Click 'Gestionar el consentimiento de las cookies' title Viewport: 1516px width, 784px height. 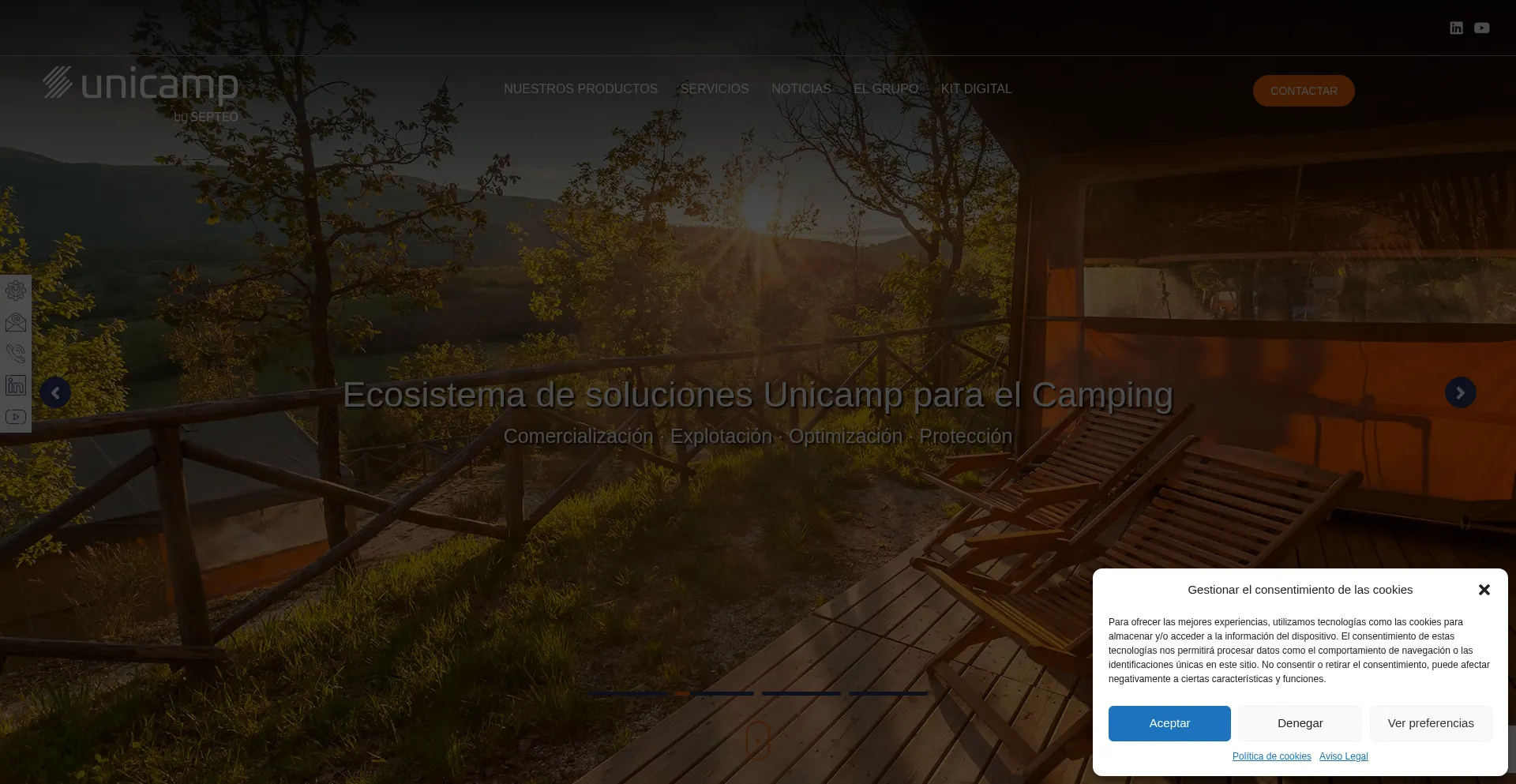1300,590
